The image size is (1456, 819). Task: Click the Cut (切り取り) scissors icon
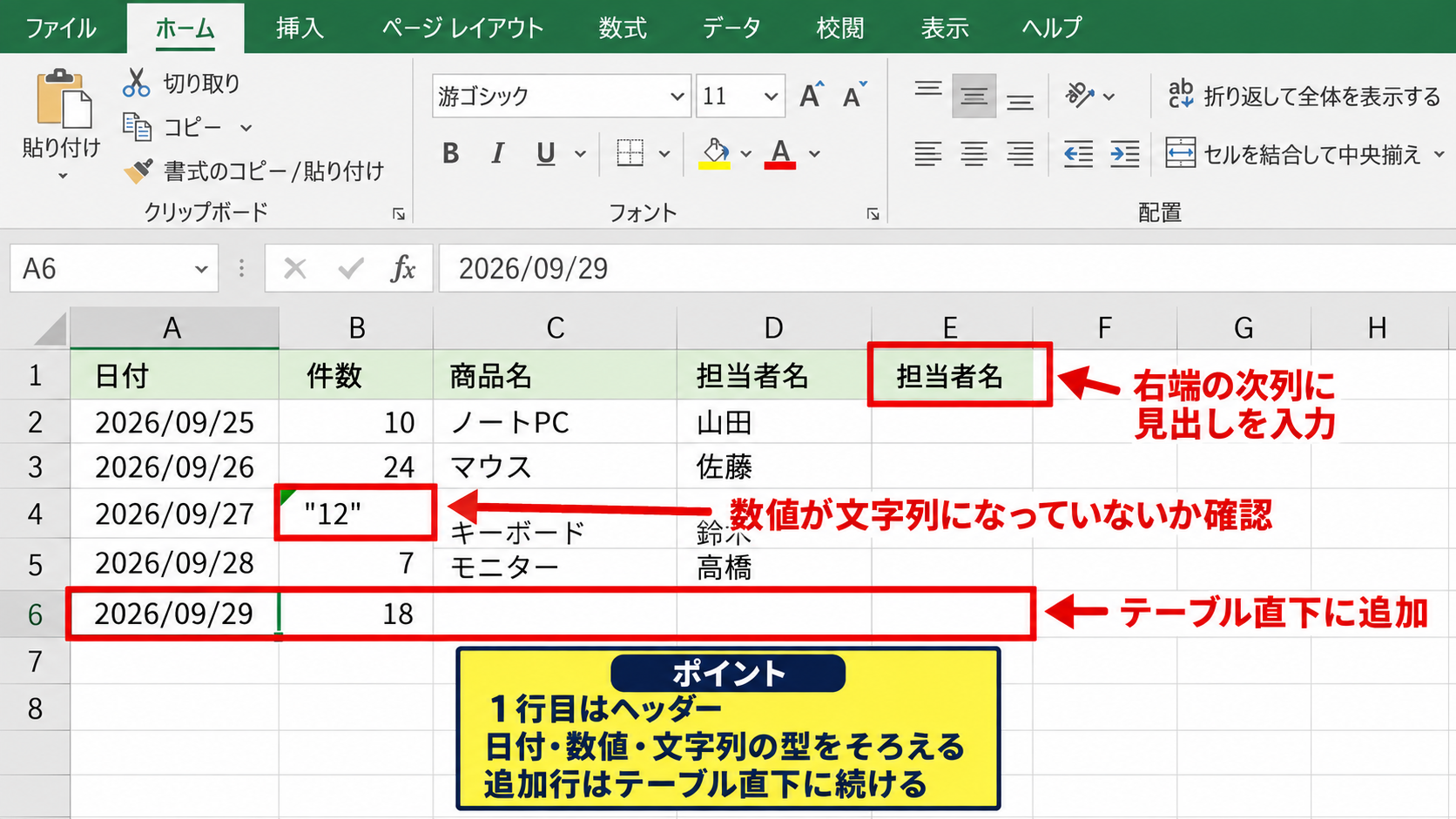click(x=137, y=83)
